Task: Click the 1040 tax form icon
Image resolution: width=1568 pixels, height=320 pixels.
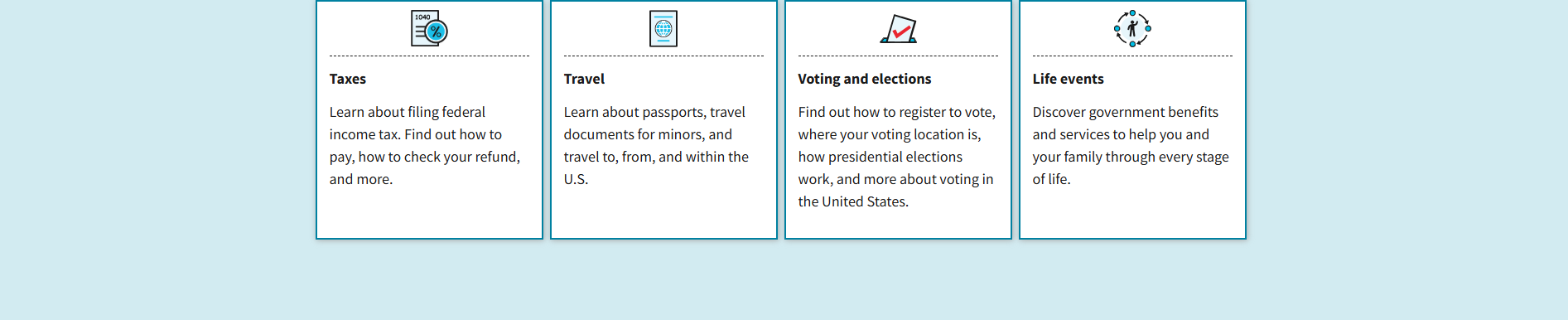Action: 429,28
